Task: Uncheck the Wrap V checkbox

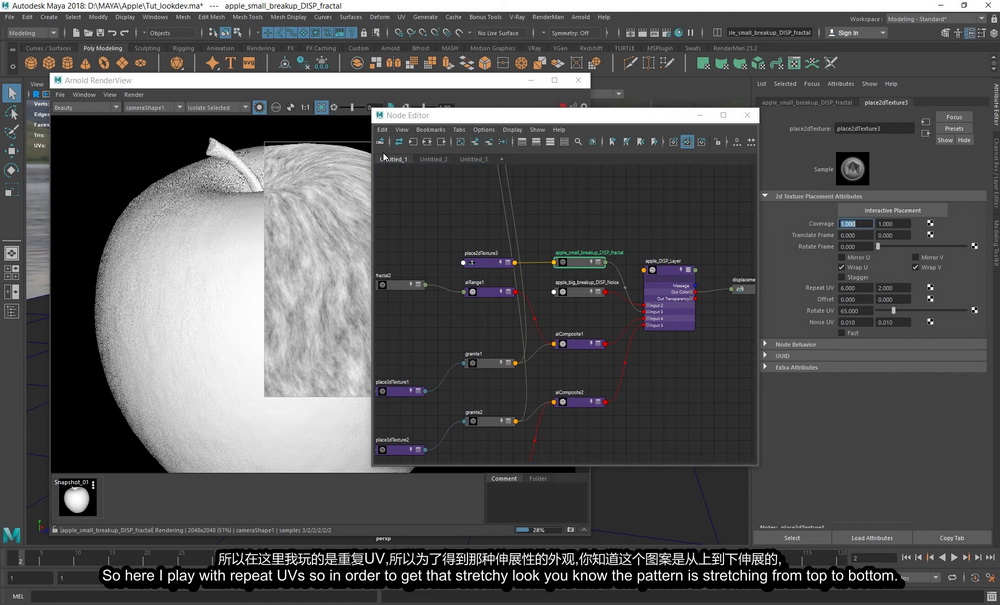Action: coord(915,268)
